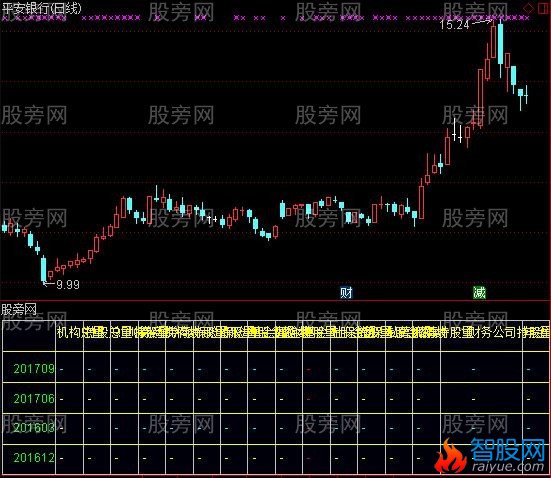Click the 9.99 low price label

(68, 284)
